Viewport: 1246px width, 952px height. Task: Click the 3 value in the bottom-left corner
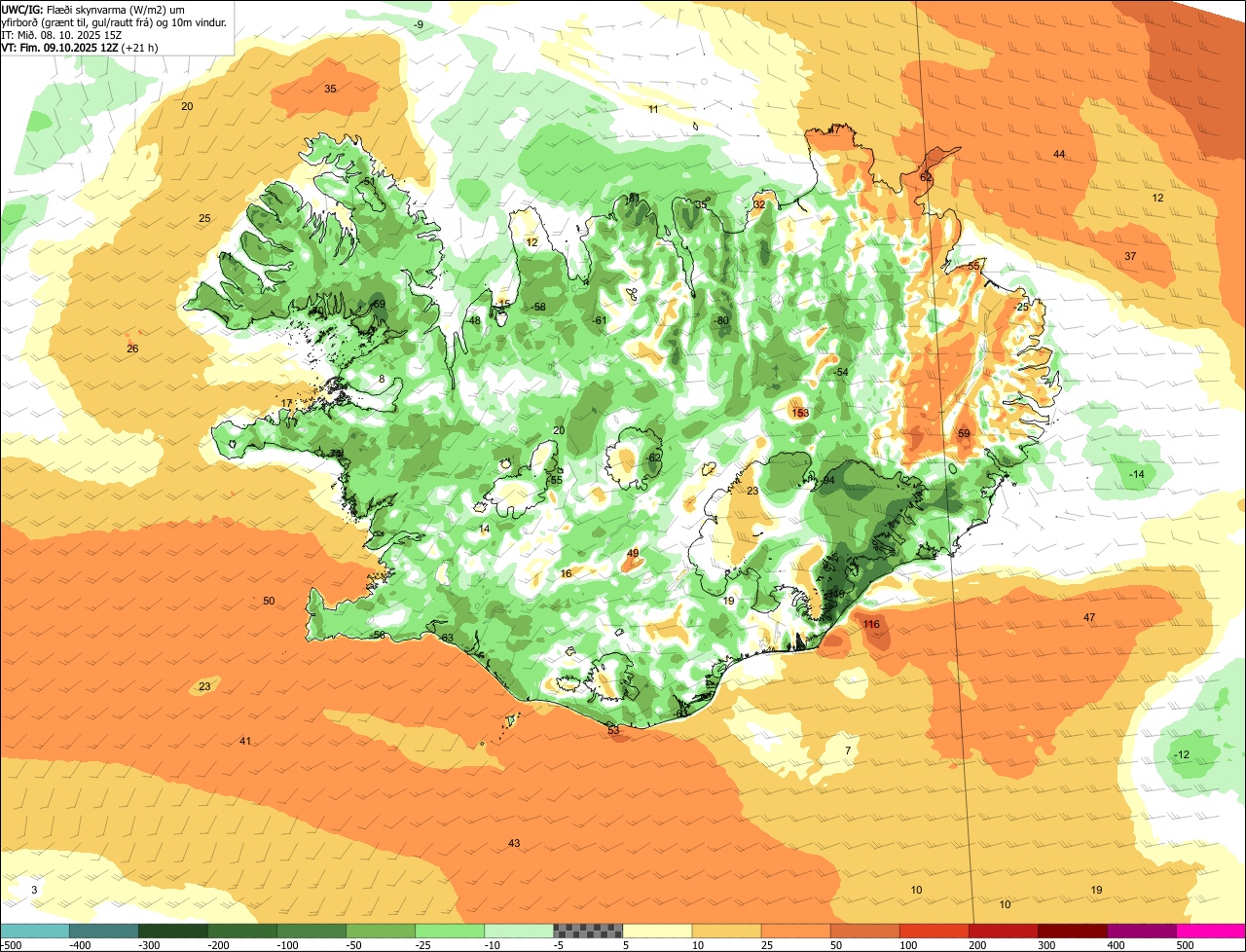click(x=34, y=890)
